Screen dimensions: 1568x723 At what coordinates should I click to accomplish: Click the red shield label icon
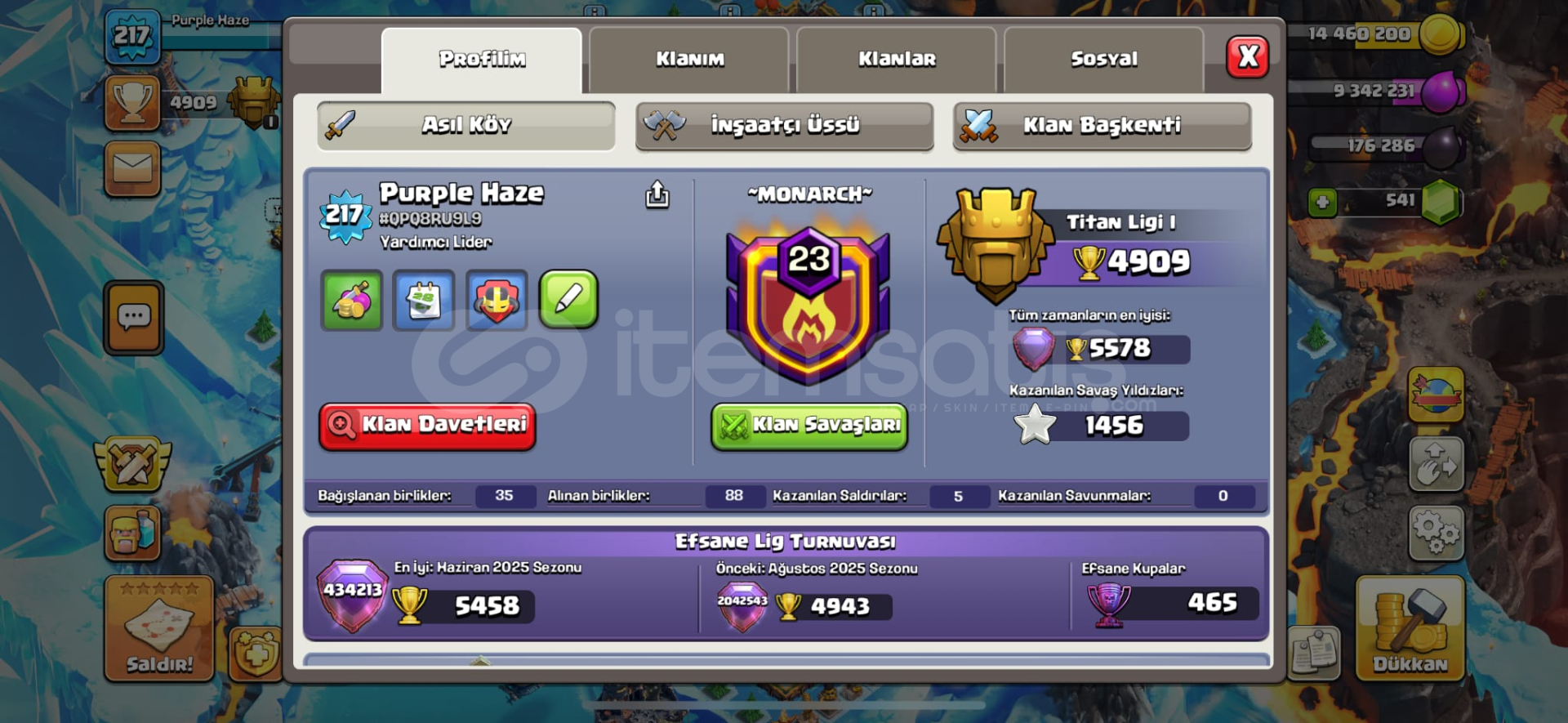point(496,300)
